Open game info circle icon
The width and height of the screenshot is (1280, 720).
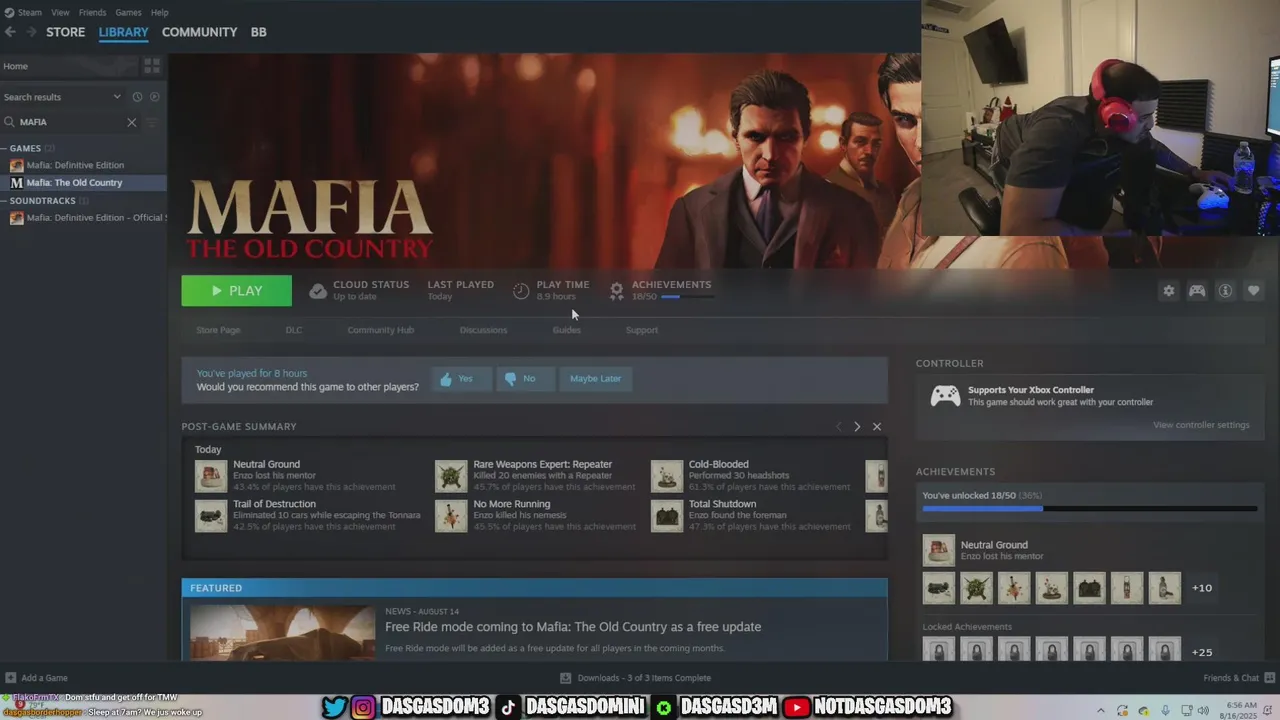pos(1225,291)
